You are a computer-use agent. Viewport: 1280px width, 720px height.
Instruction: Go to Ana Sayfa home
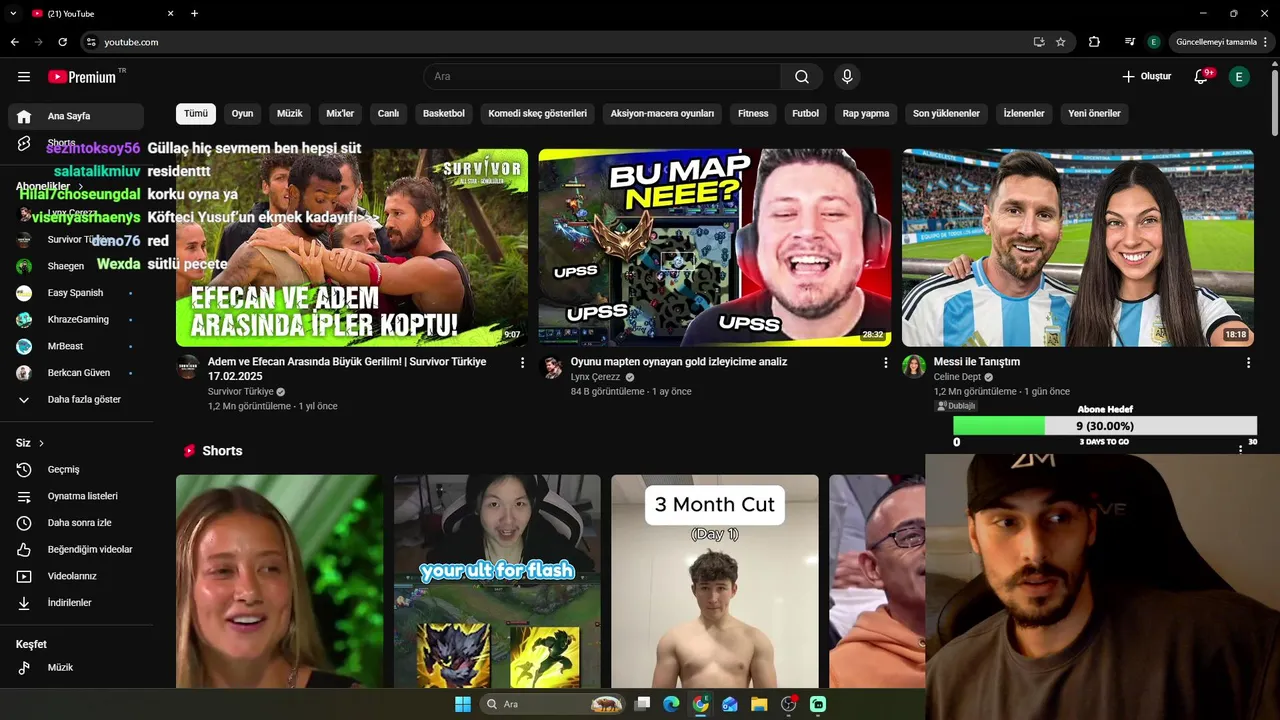coord(76,116)
